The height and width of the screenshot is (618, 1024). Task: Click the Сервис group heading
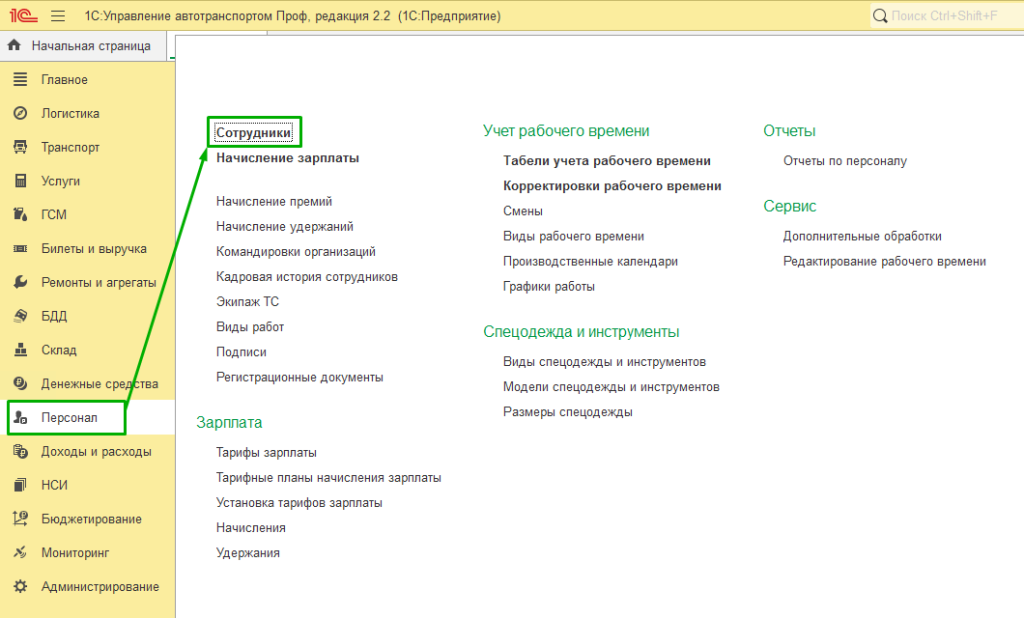click(x=790, y=206)
